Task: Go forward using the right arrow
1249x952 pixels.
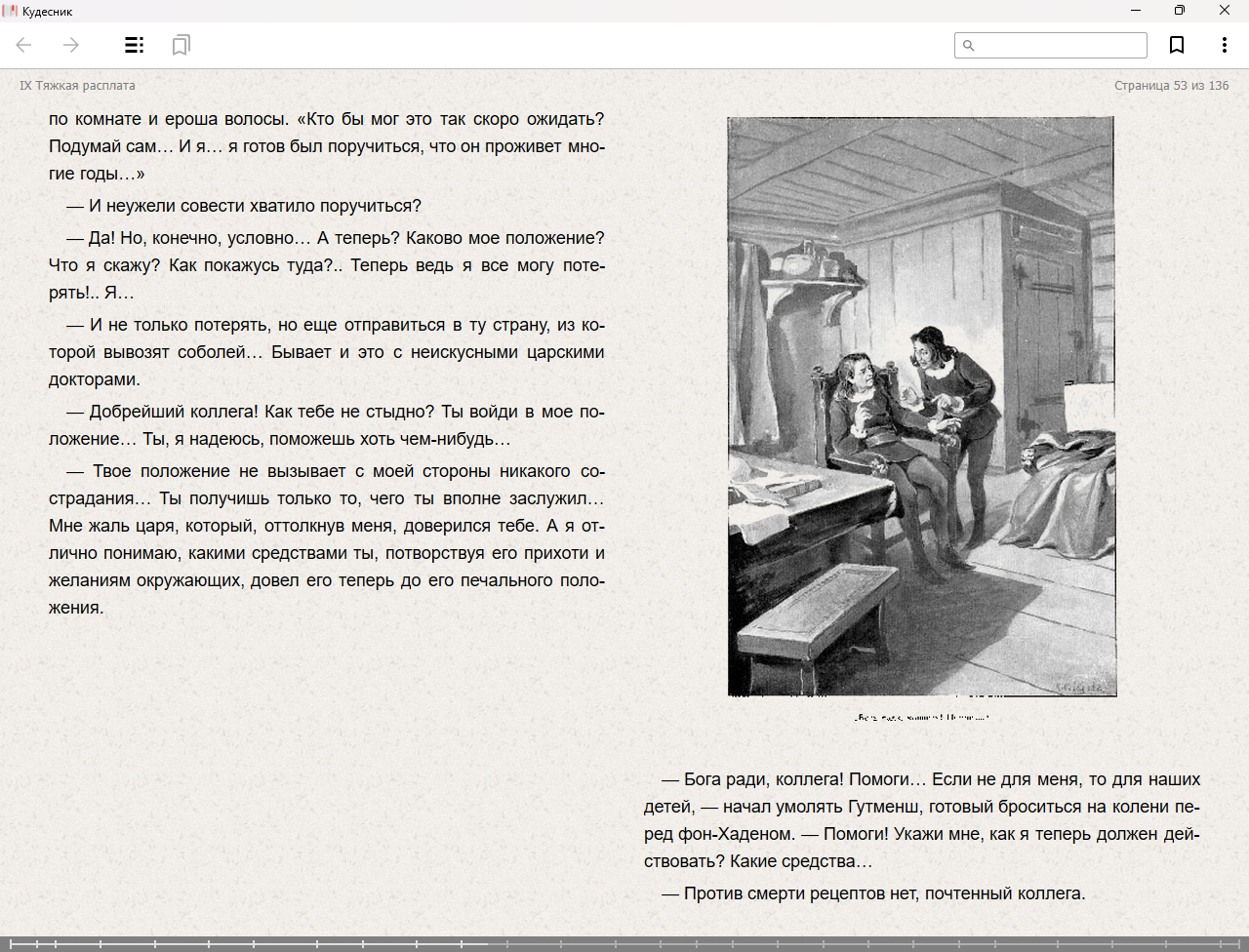Action: pyautogui.click(x=71, y=45)
